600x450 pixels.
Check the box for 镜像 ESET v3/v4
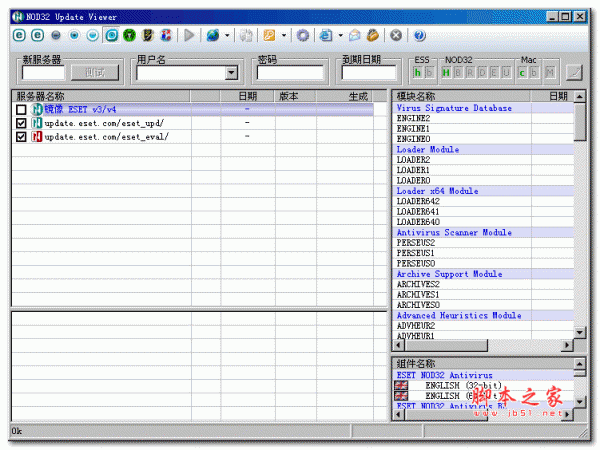[21, 110]
